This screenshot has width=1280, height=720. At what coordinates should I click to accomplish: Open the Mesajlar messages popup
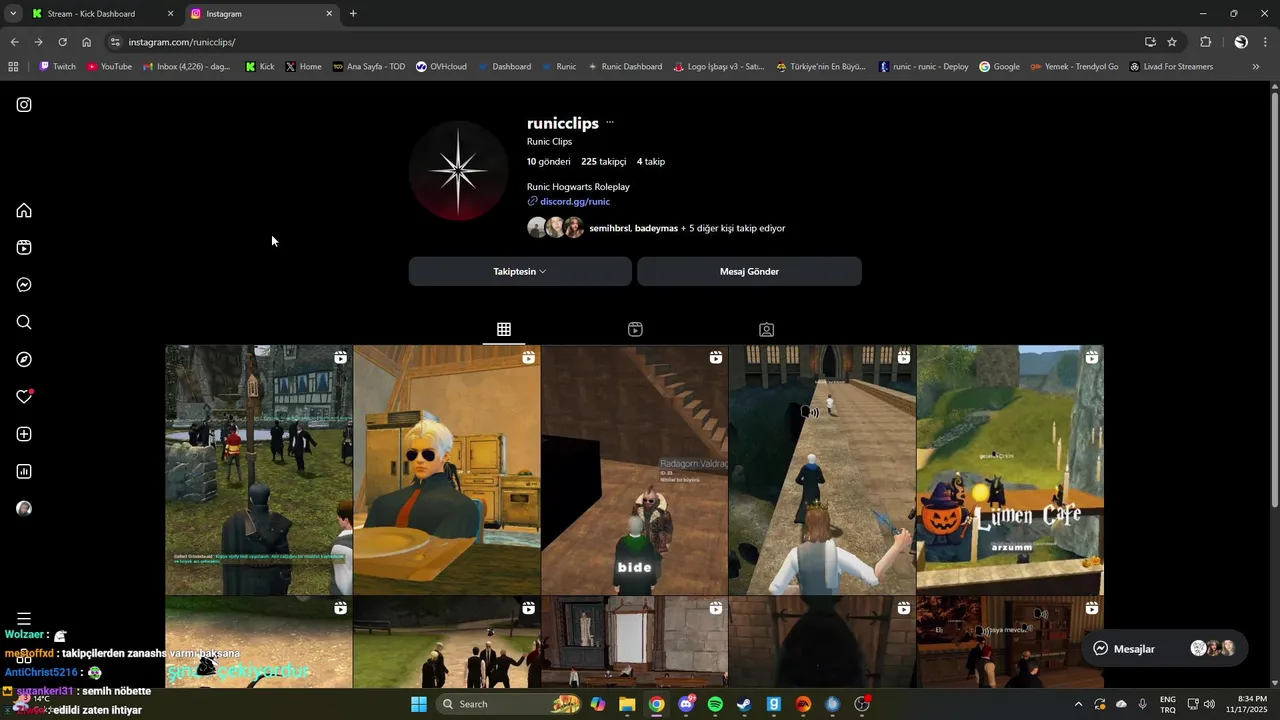(x=1165, y=648)
